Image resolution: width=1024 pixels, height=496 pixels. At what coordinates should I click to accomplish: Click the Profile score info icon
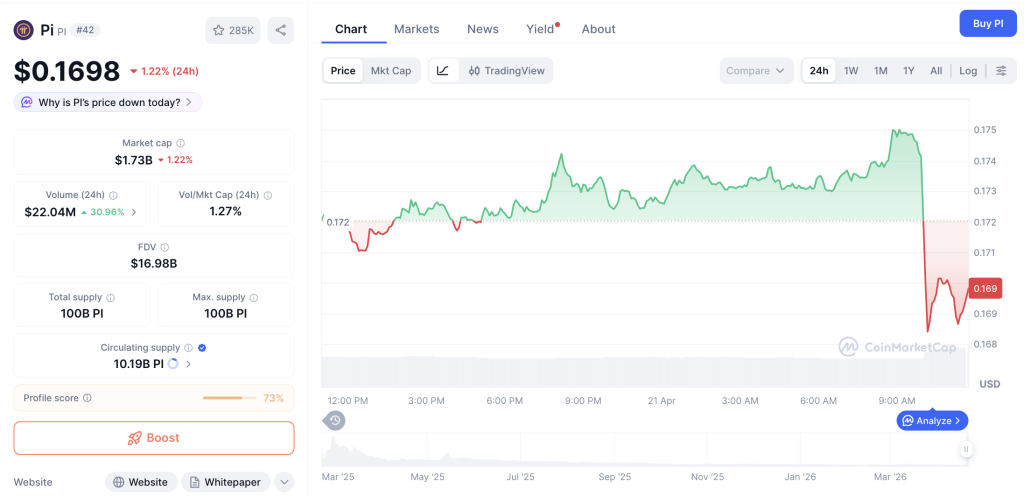click(88, 398)
